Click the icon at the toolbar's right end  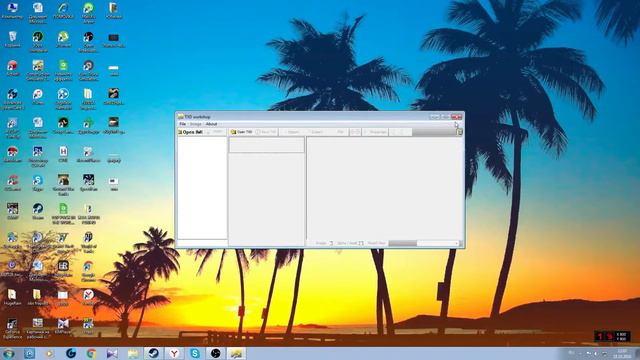pyautogui.click(x=460, y=132)
